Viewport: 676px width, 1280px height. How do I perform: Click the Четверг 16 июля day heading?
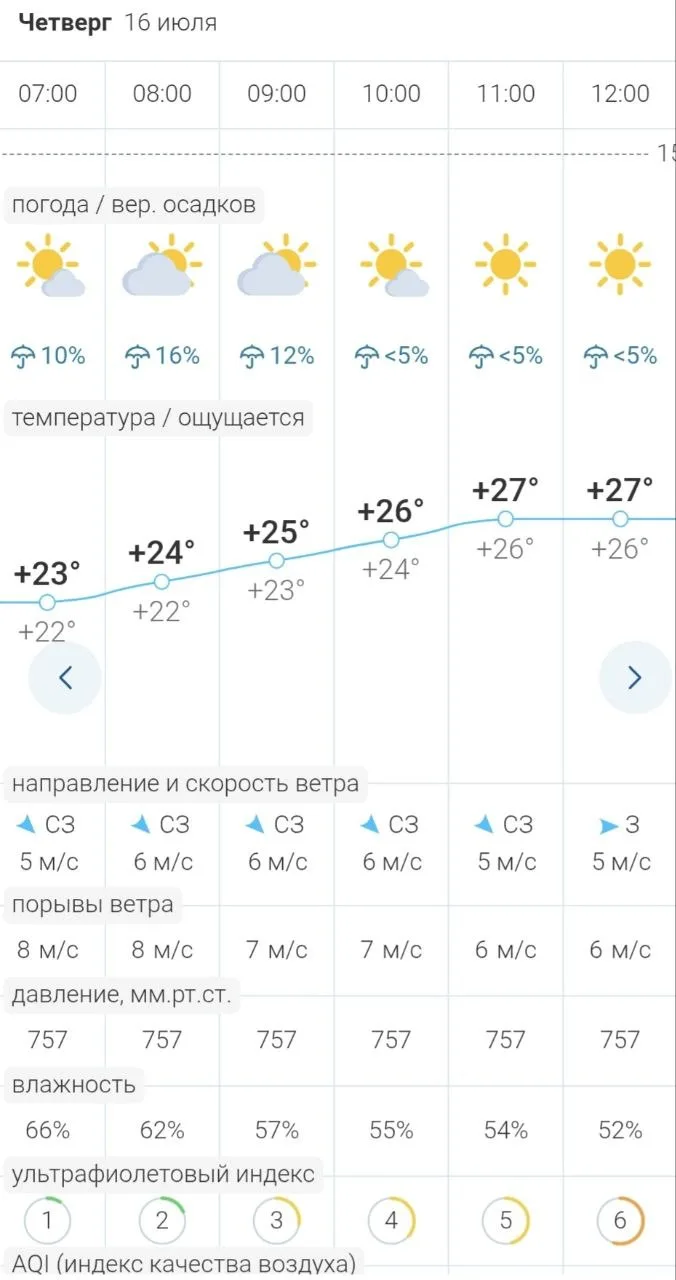click(x=118, y=22)
